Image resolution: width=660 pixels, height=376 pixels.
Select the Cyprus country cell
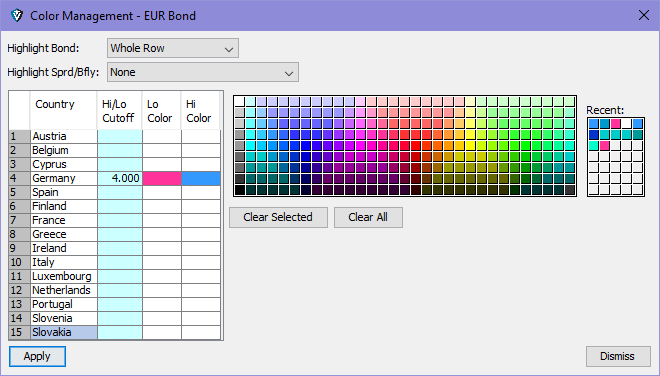coord(64,164)
